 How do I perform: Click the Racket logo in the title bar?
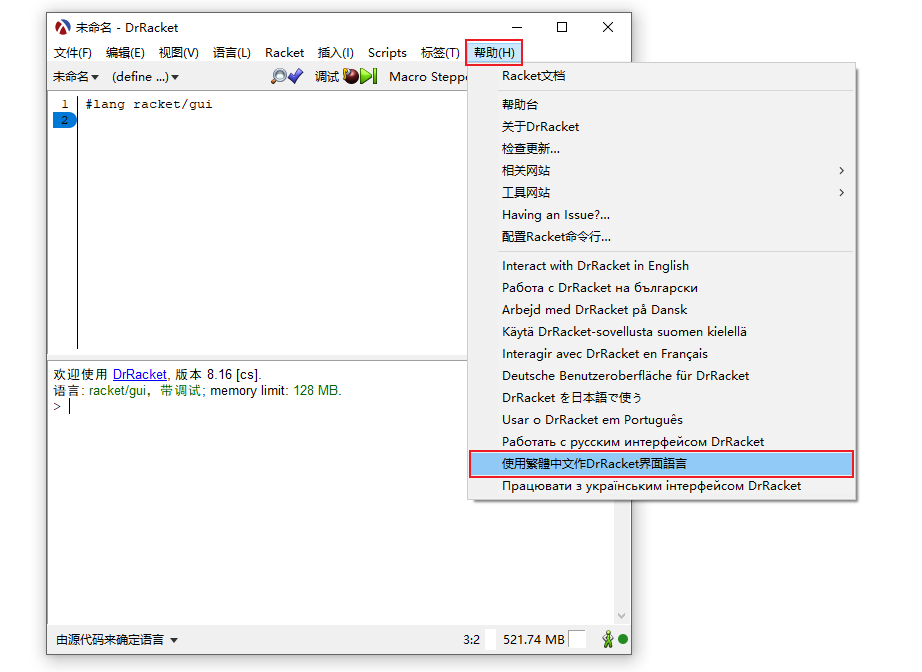coord(62,28)
